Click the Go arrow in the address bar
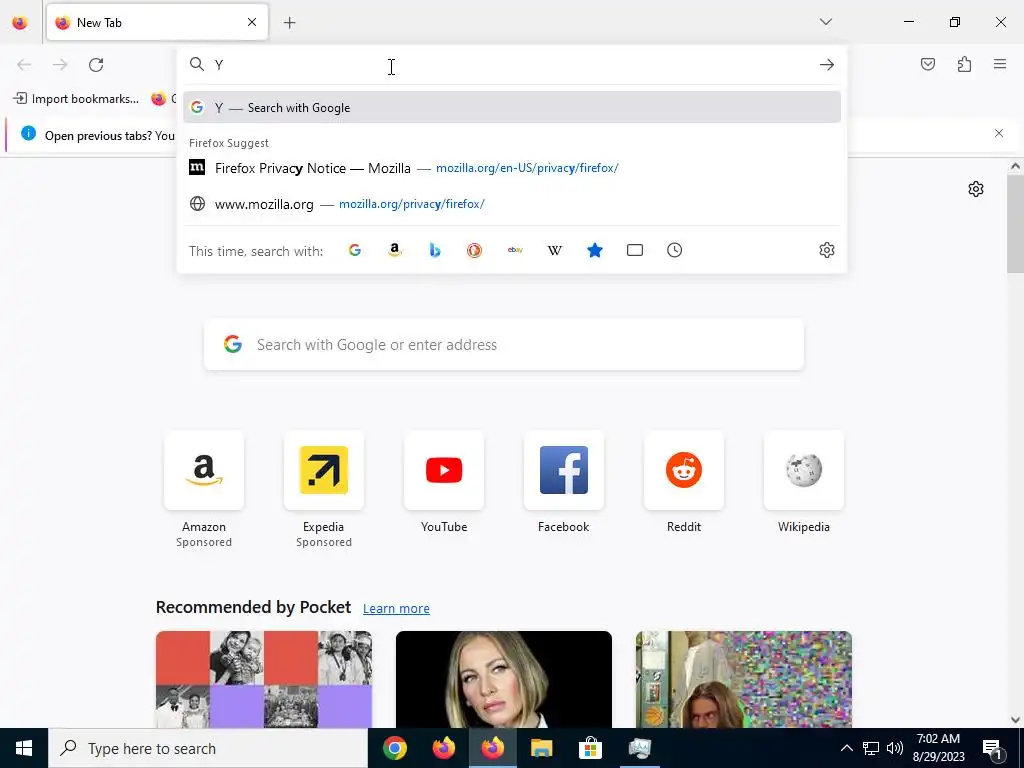The image size is (1024, 768). tap(827, 65)
